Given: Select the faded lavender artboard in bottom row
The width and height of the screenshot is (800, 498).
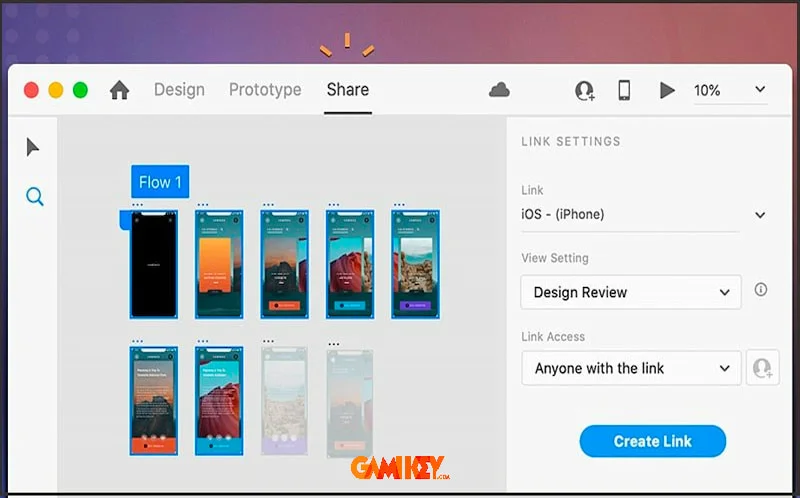Looking at the screenshot, I should (284, 401).
